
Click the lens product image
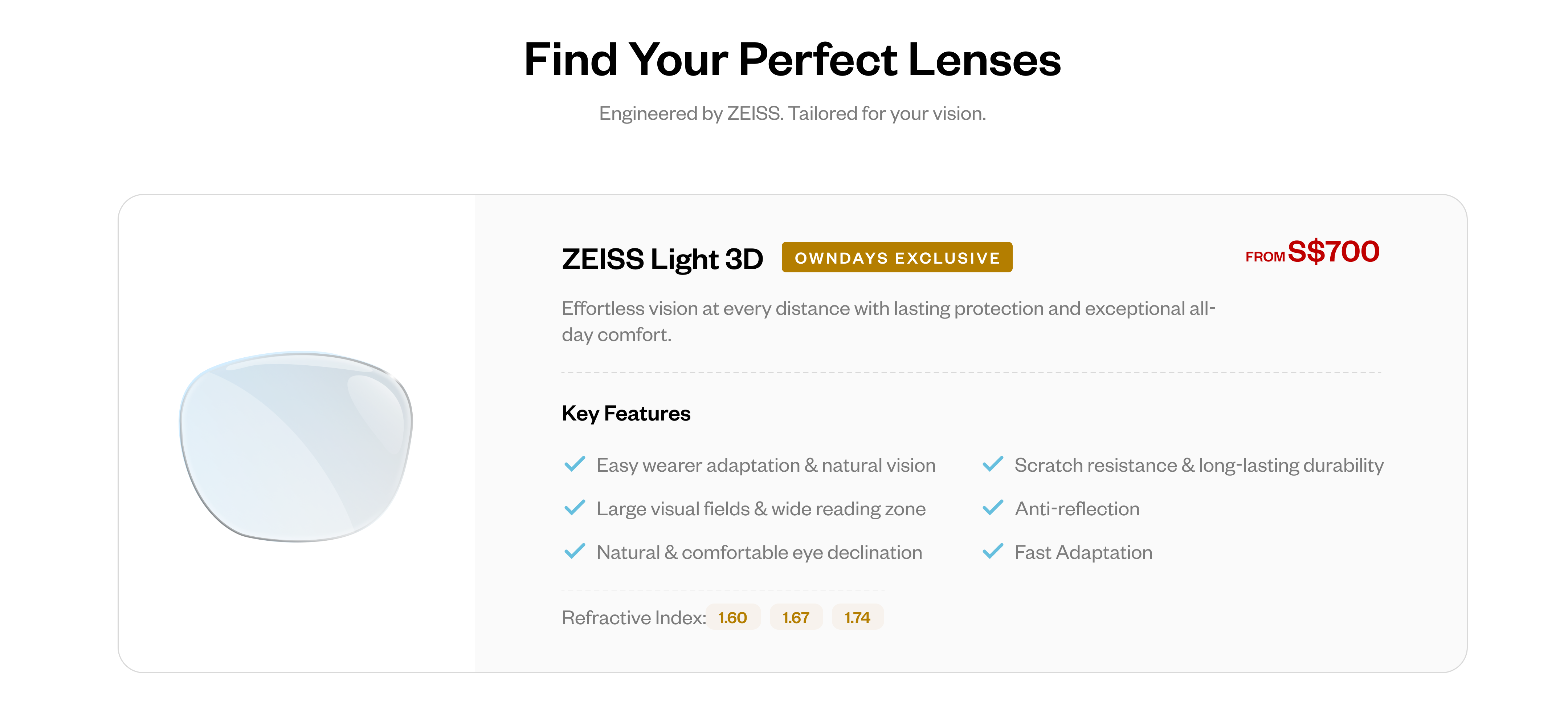pyautogui.click(x=297, y=446)
